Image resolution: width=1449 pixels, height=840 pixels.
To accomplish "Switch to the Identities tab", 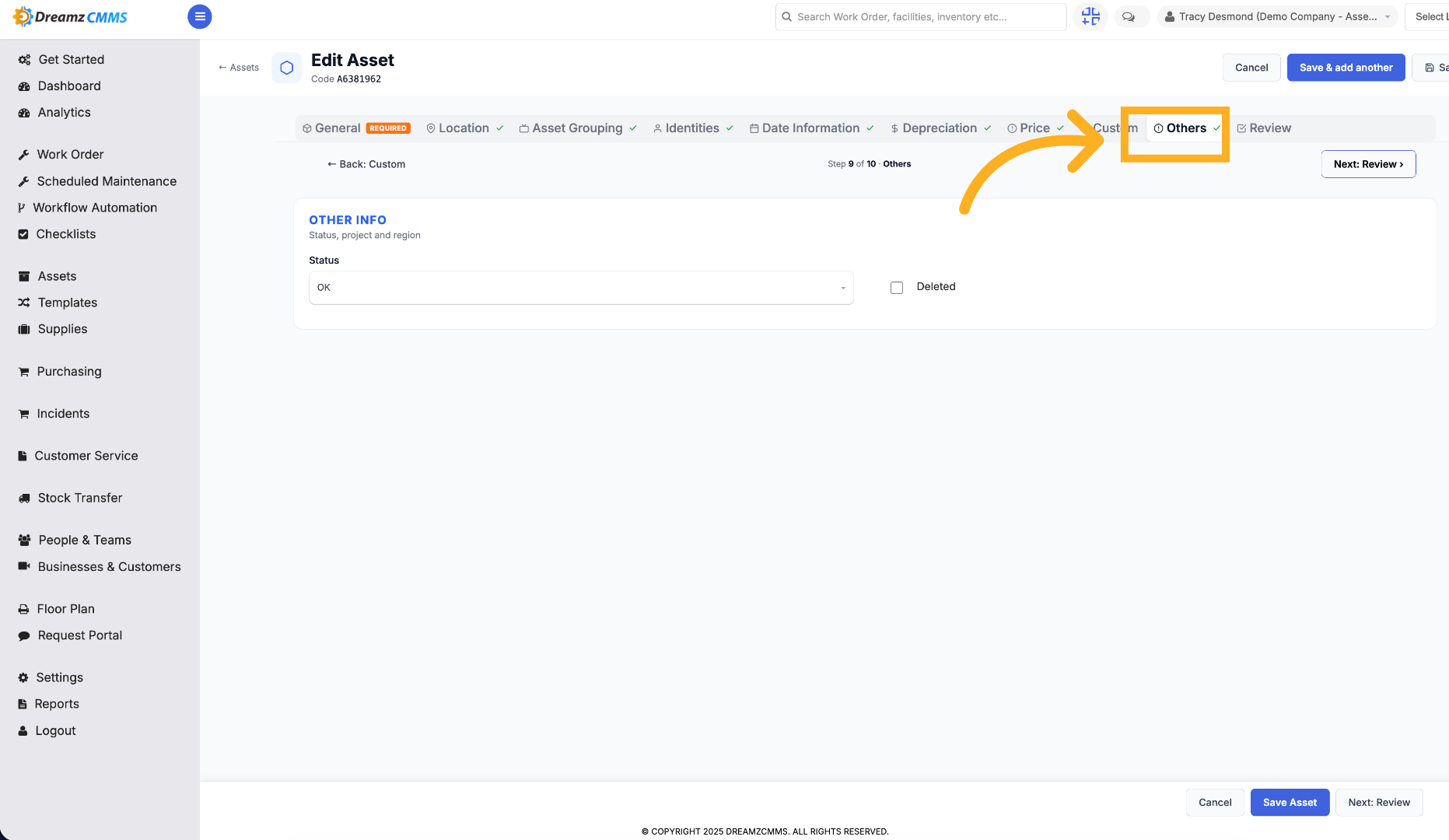I will (x=692, y=128).
